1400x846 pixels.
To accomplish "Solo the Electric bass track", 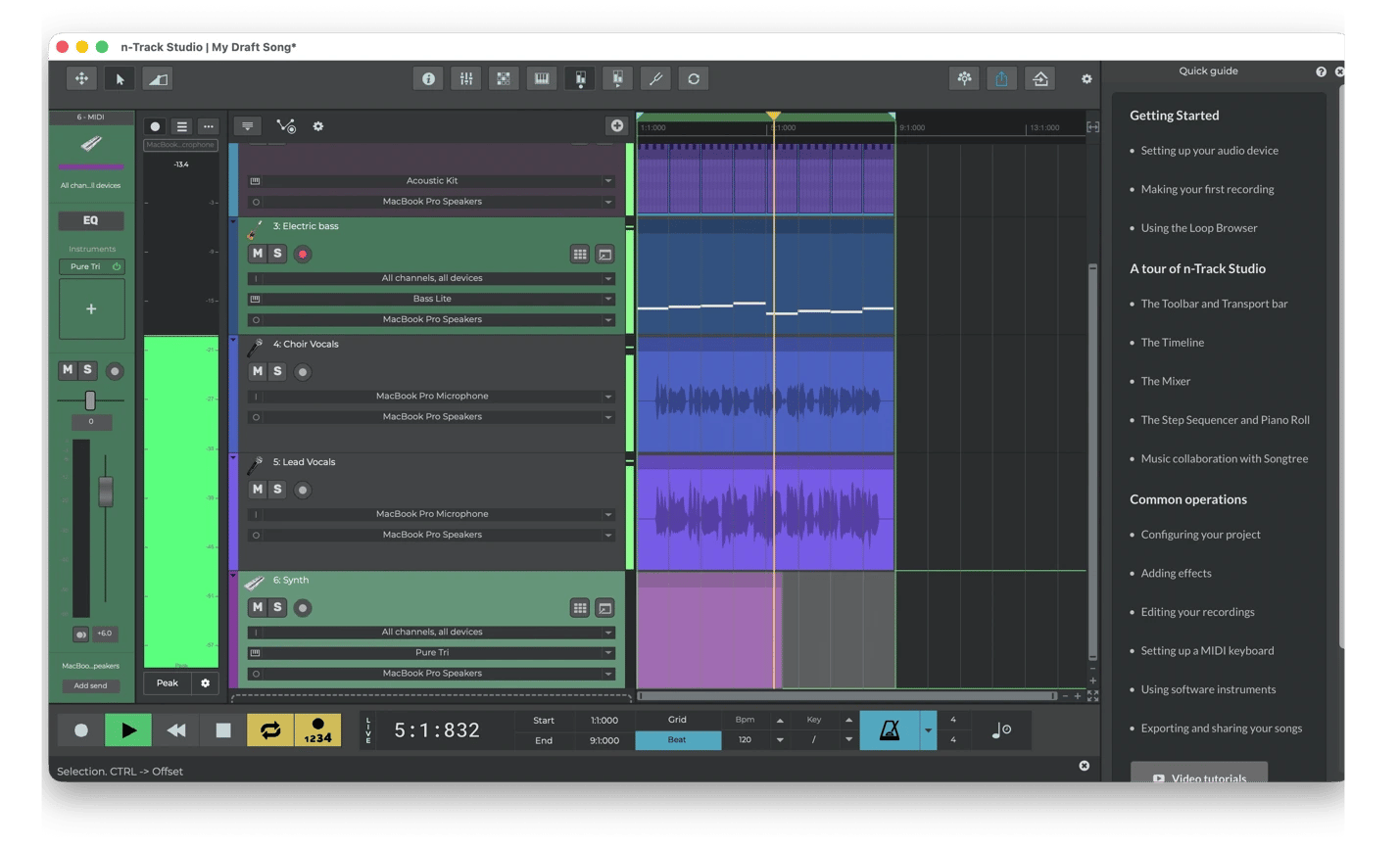I will [x=277, y=254].
